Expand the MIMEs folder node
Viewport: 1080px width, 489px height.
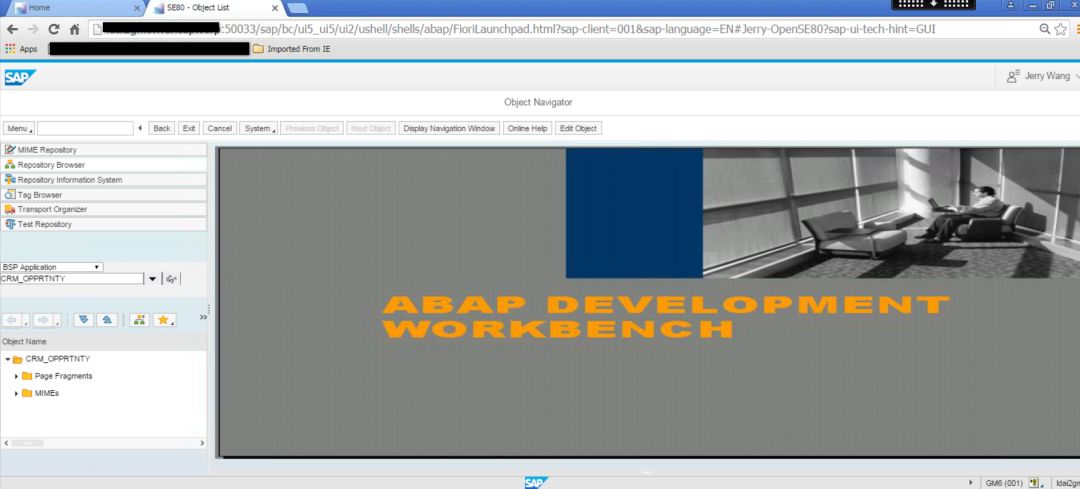coord(17,393)
